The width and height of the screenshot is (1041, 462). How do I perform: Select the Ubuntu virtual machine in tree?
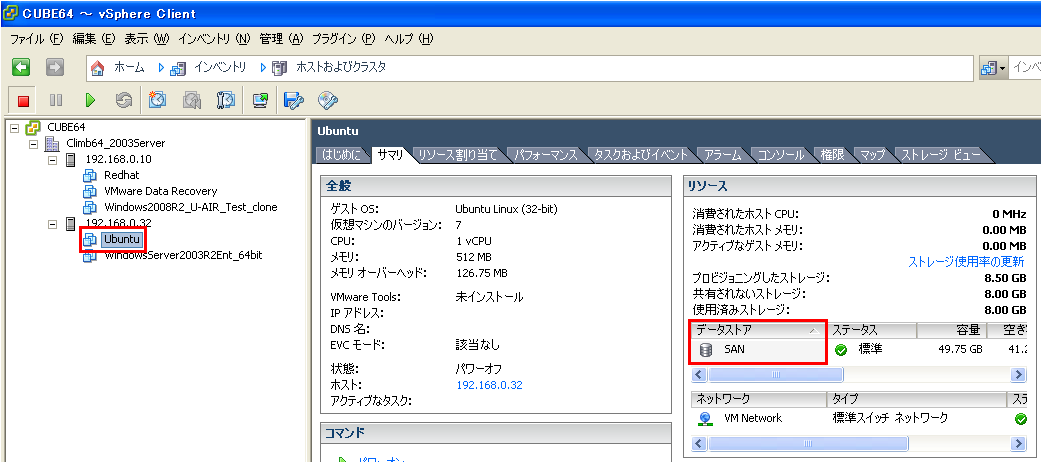click(121, 239)
